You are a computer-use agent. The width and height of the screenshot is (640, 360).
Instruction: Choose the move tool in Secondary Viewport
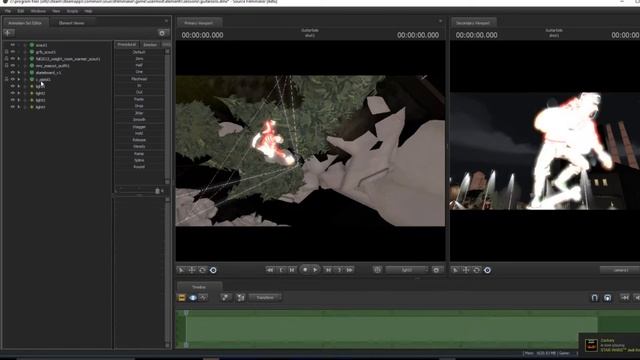coord(466,270)
